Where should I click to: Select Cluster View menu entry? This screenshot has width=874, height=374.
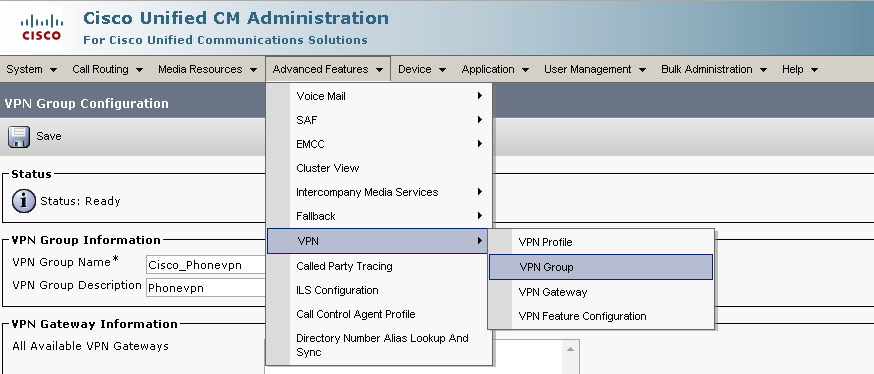(379, 168)
